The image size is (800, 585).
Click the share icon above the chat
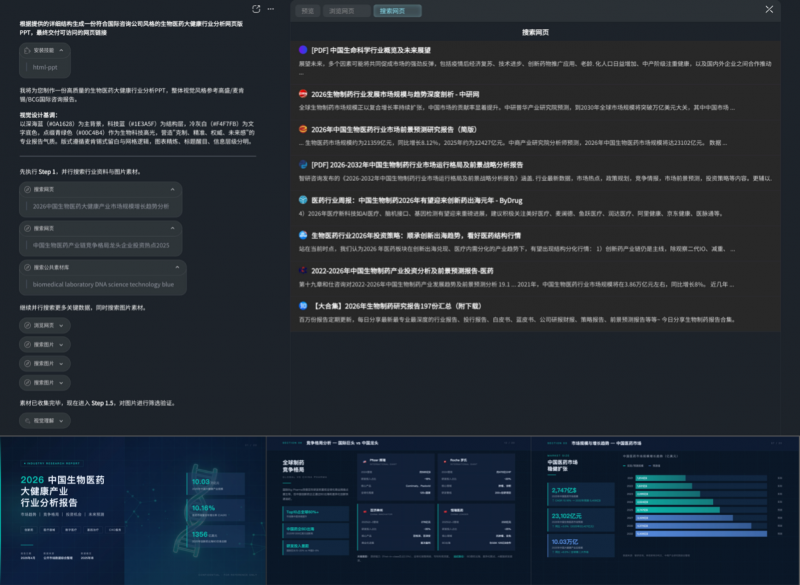pyautogui.click(x=257, y=9)
